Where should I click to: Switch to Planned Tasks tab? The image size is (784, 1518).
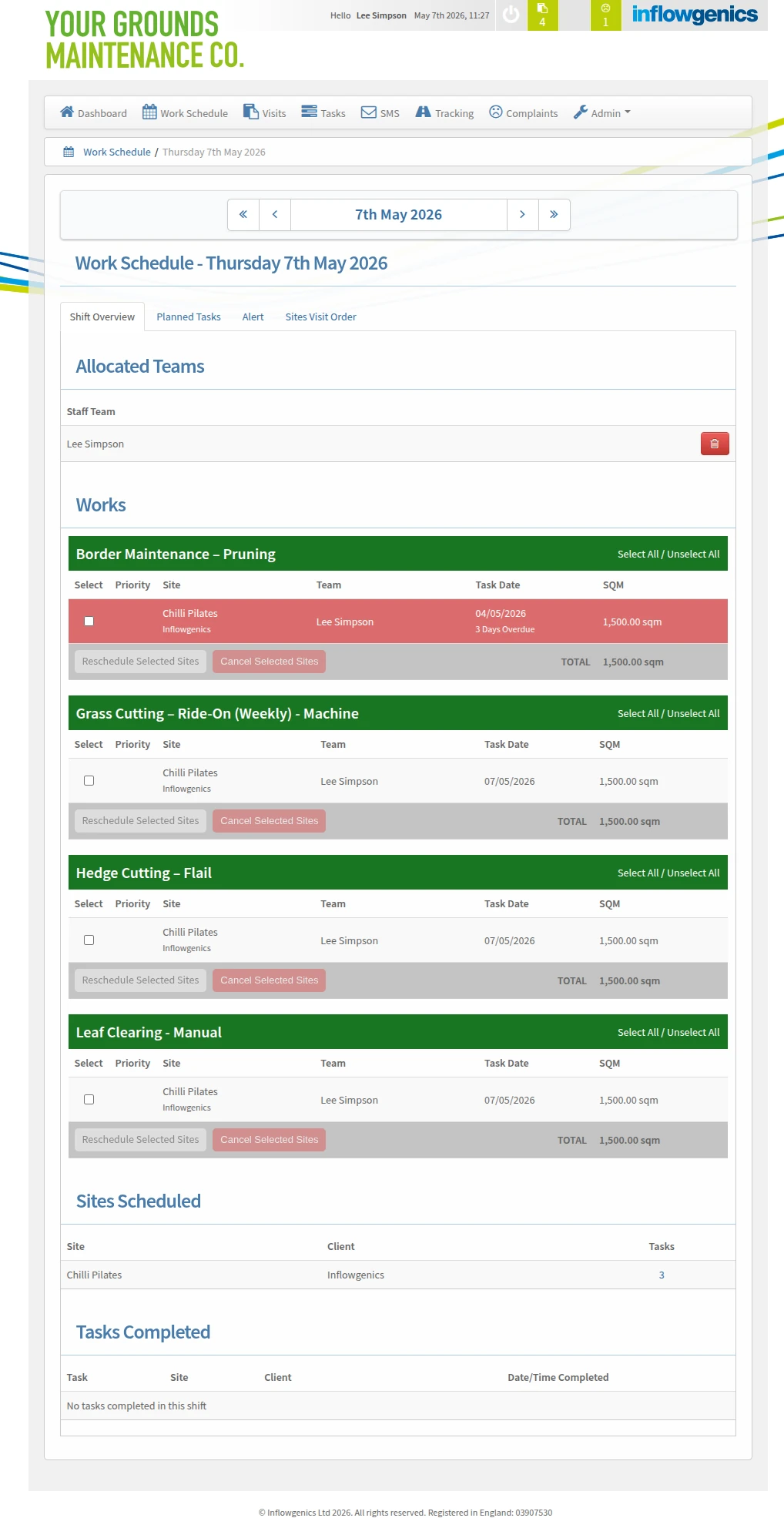[x=189, y=317]
